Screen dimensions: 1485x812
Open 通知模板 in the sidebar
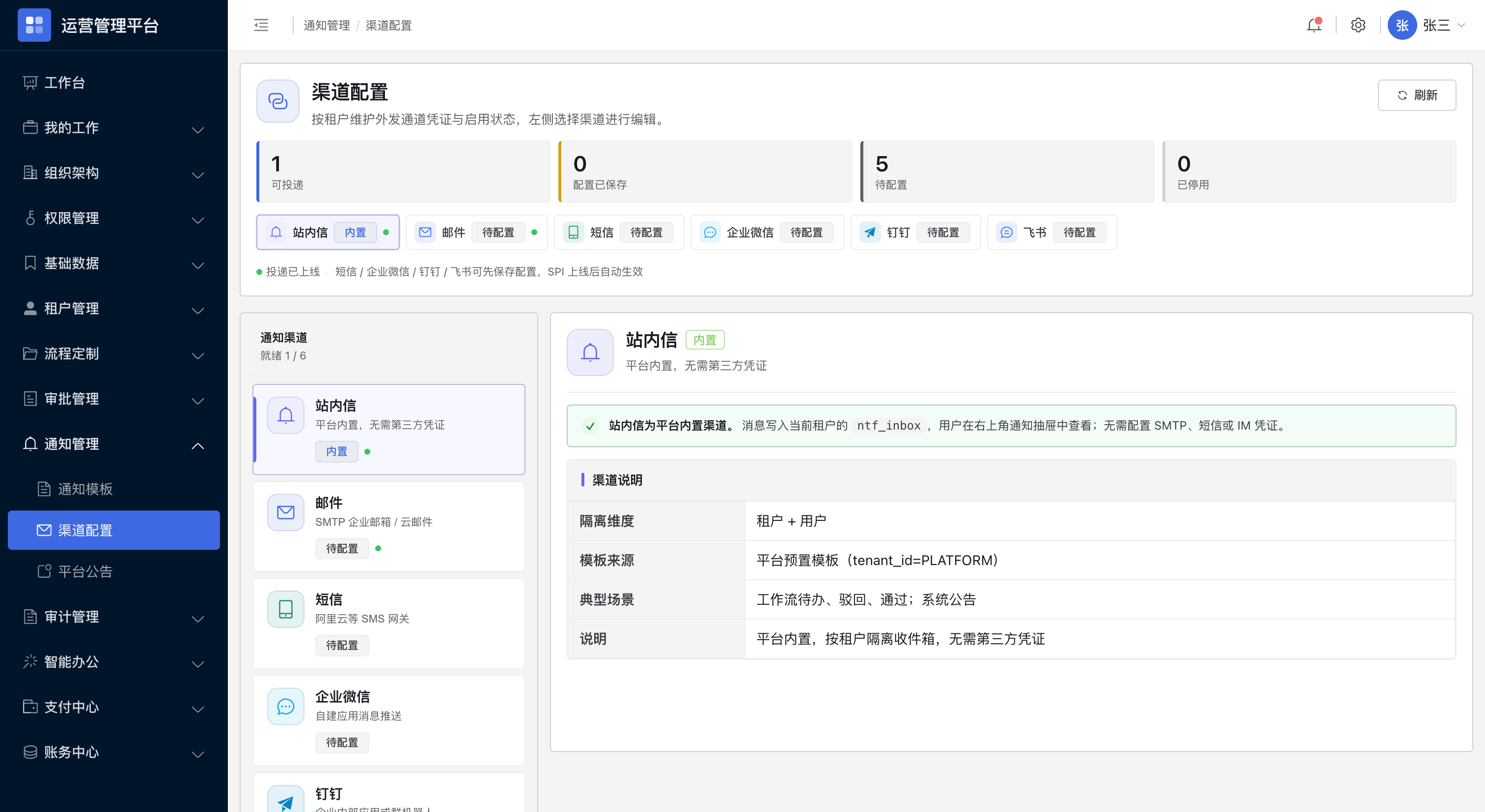[113, 489]
